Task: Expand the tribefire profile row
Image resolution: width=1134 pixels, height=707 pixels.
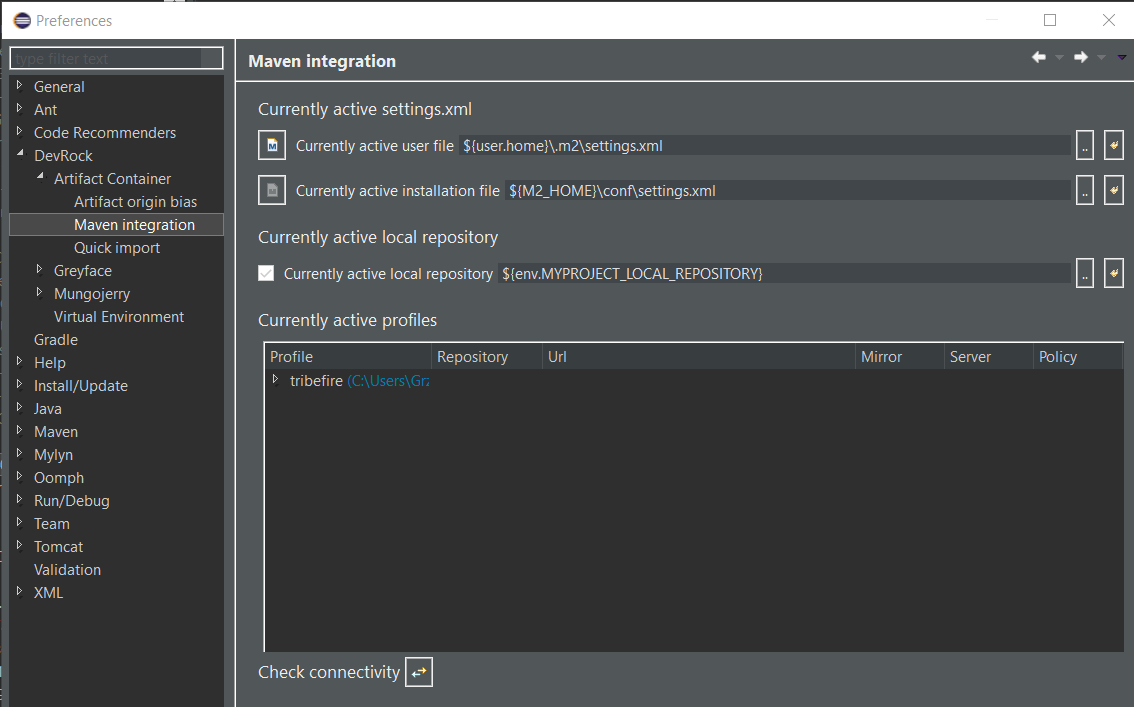Action: (275, 380)
